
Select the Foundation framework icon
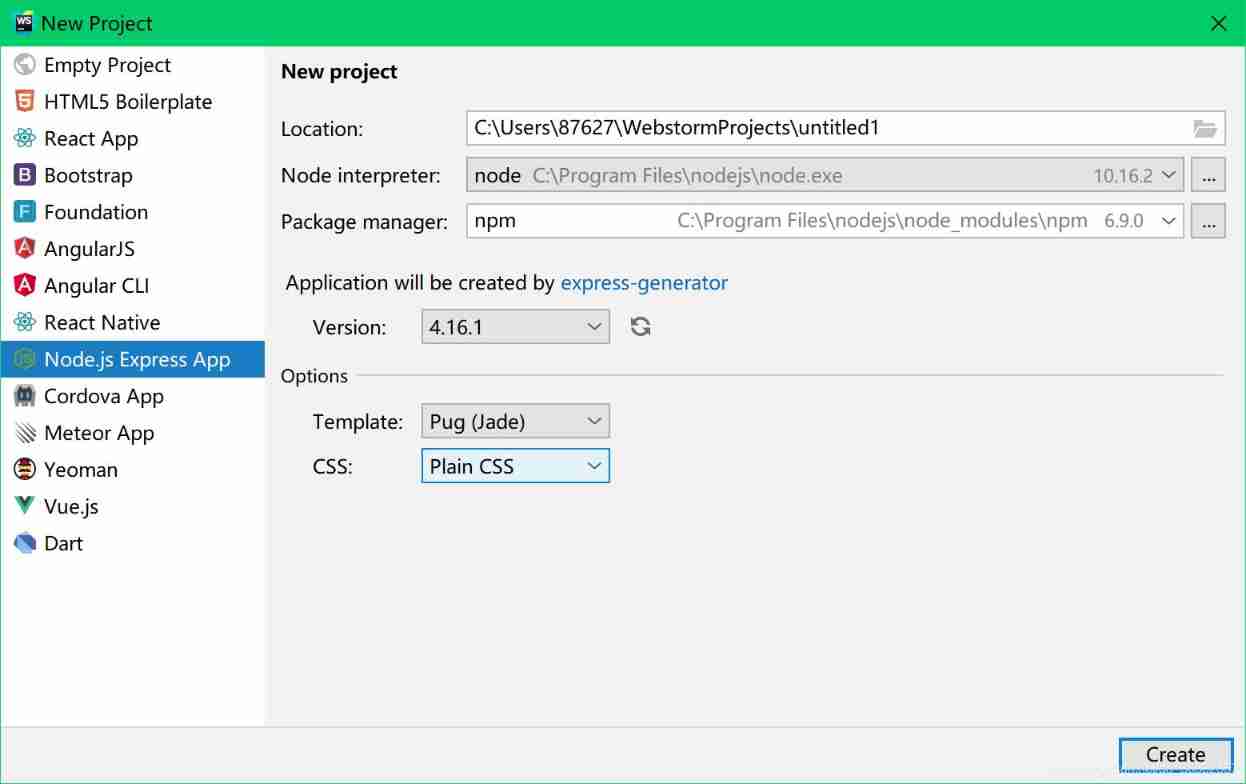pos(25,212)
